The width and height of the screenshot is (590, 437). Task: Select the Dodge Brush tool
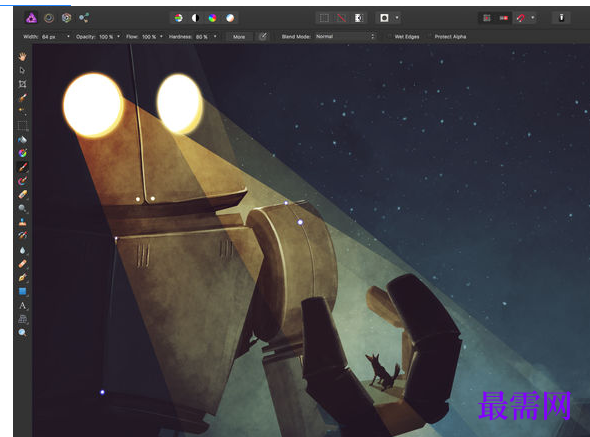click(x=22, y=208)
